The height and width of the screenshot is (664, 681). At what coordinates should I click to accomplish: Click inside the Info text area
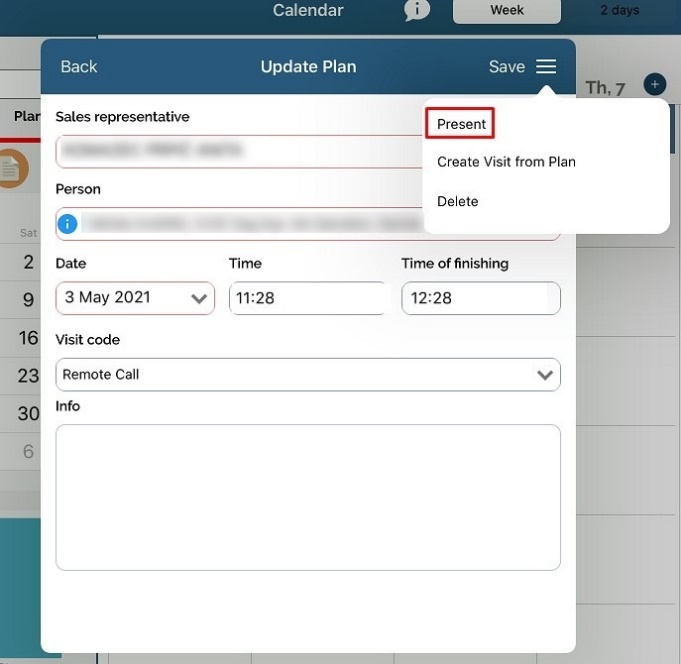(308, 497)
